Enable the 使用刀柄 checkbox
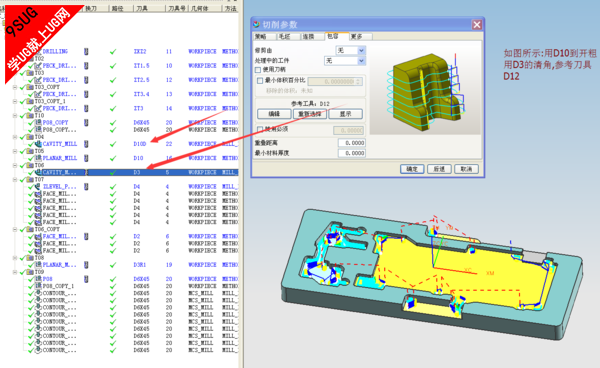The height and width of the screenshot is (368, 600). click(x=258, y=70)
